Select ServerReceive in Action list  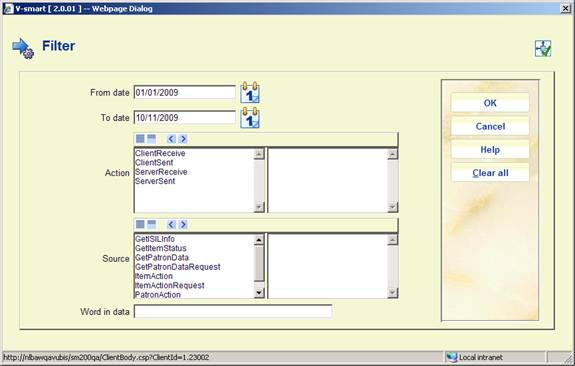(161, 172)
